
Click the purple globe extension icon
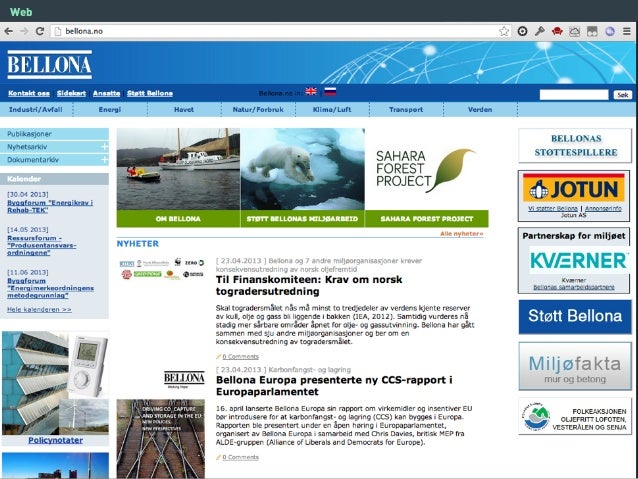tap(610, 31)
